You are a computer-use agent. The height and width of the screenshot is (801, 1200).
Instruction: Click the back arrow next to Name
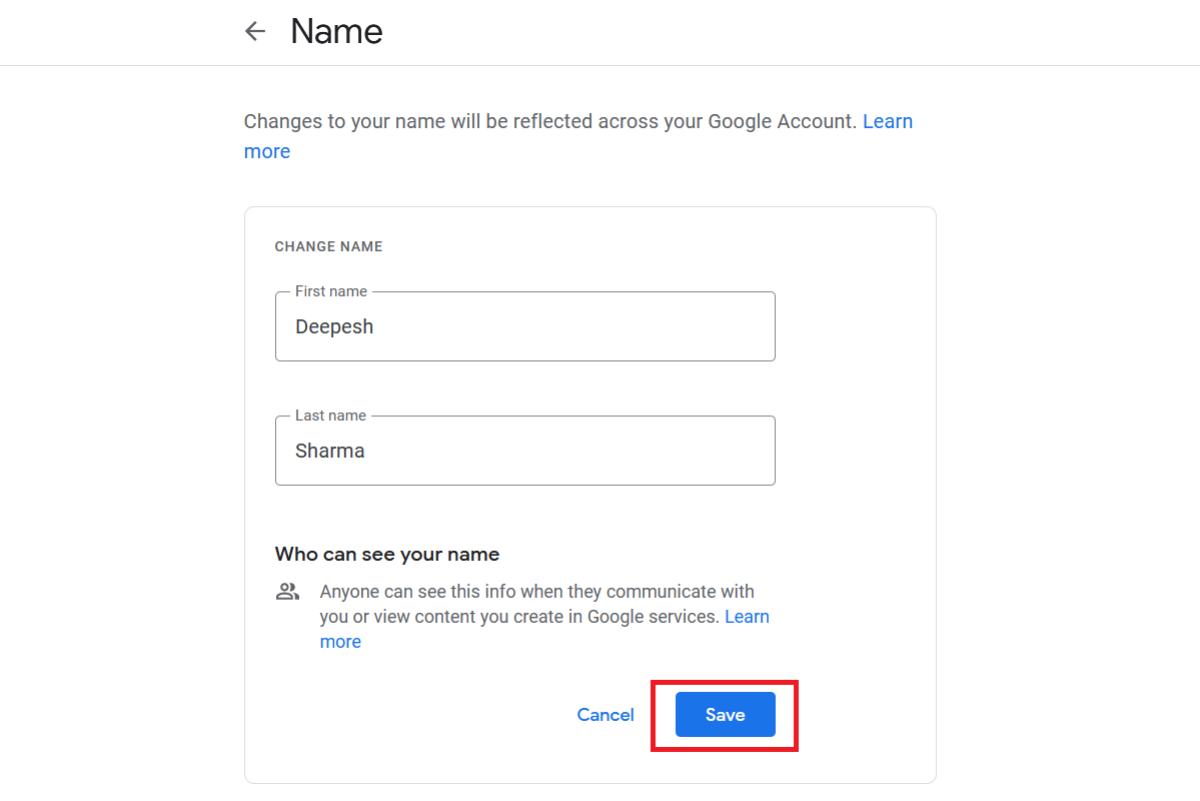(x=255, y=32)
